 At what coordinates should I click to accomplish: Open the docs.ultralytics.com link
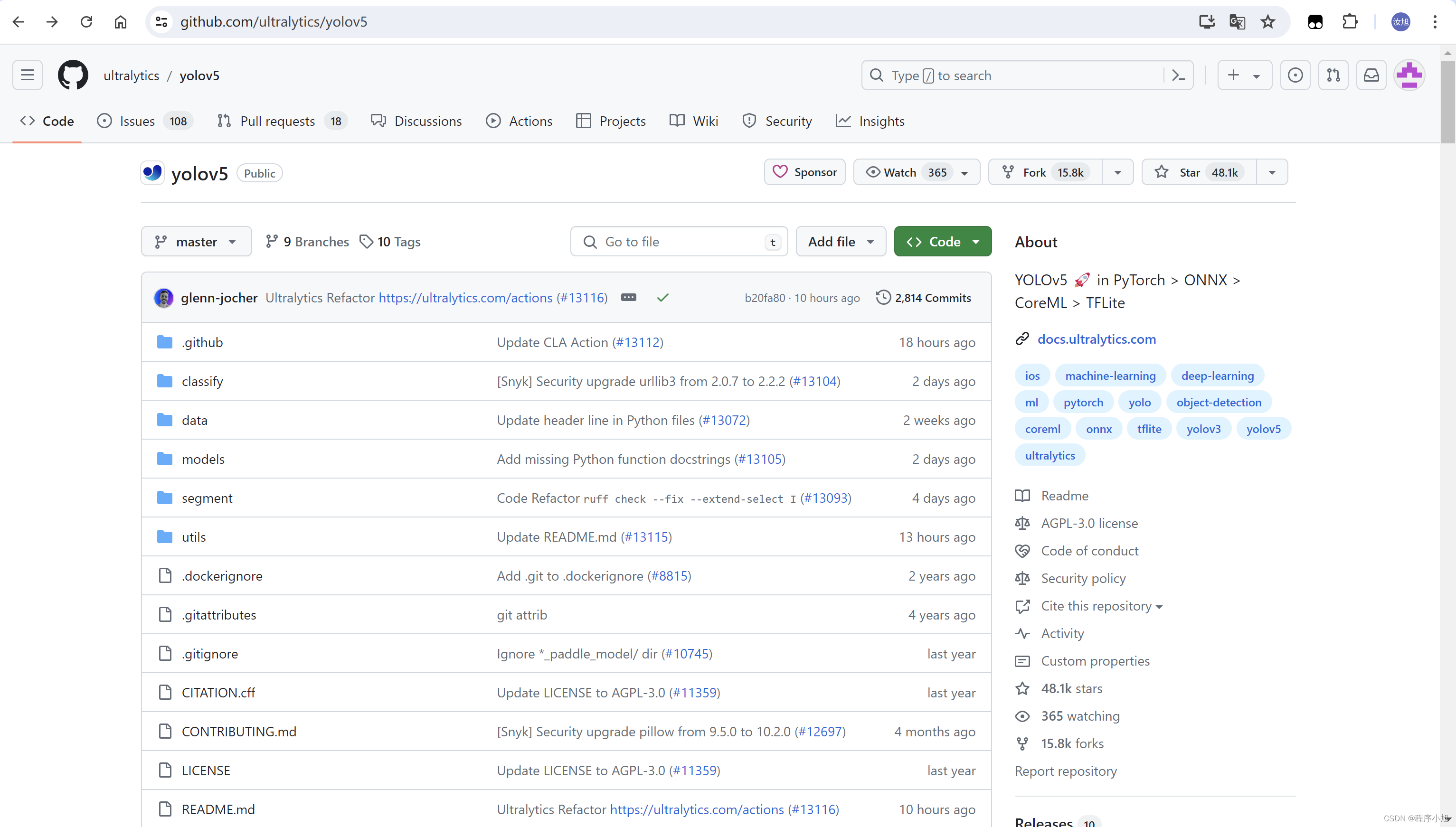1096,339
